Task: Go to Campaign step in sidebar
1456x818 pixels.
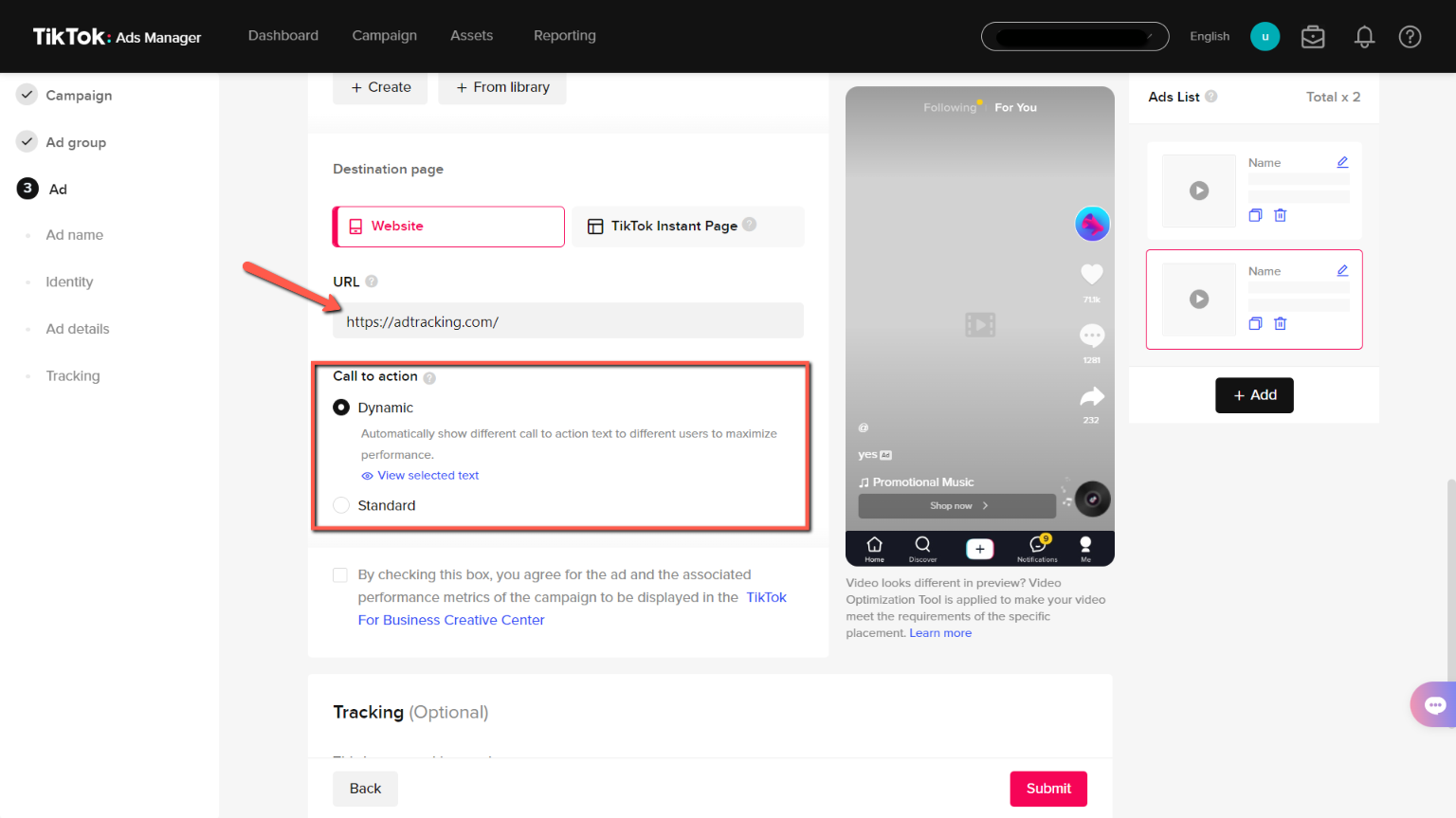Action: (x=79, y=95)
